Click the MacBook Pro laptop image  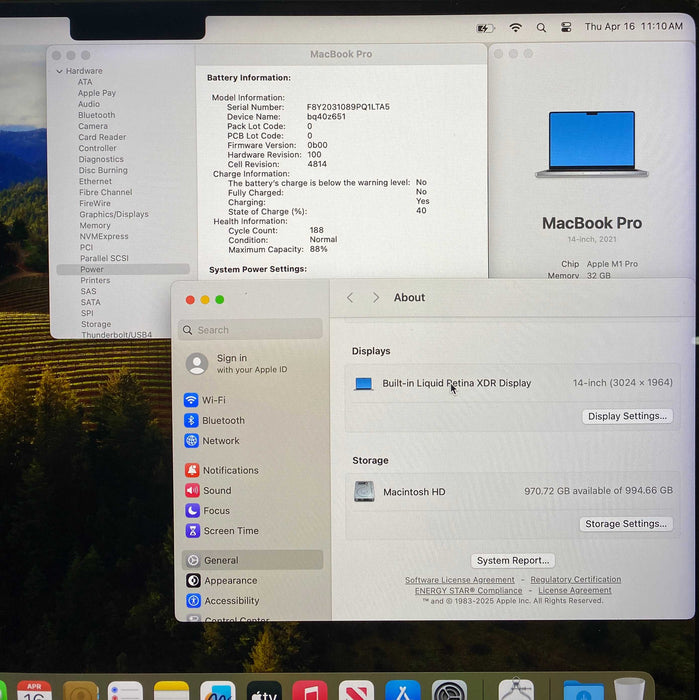tap(592, 144)
